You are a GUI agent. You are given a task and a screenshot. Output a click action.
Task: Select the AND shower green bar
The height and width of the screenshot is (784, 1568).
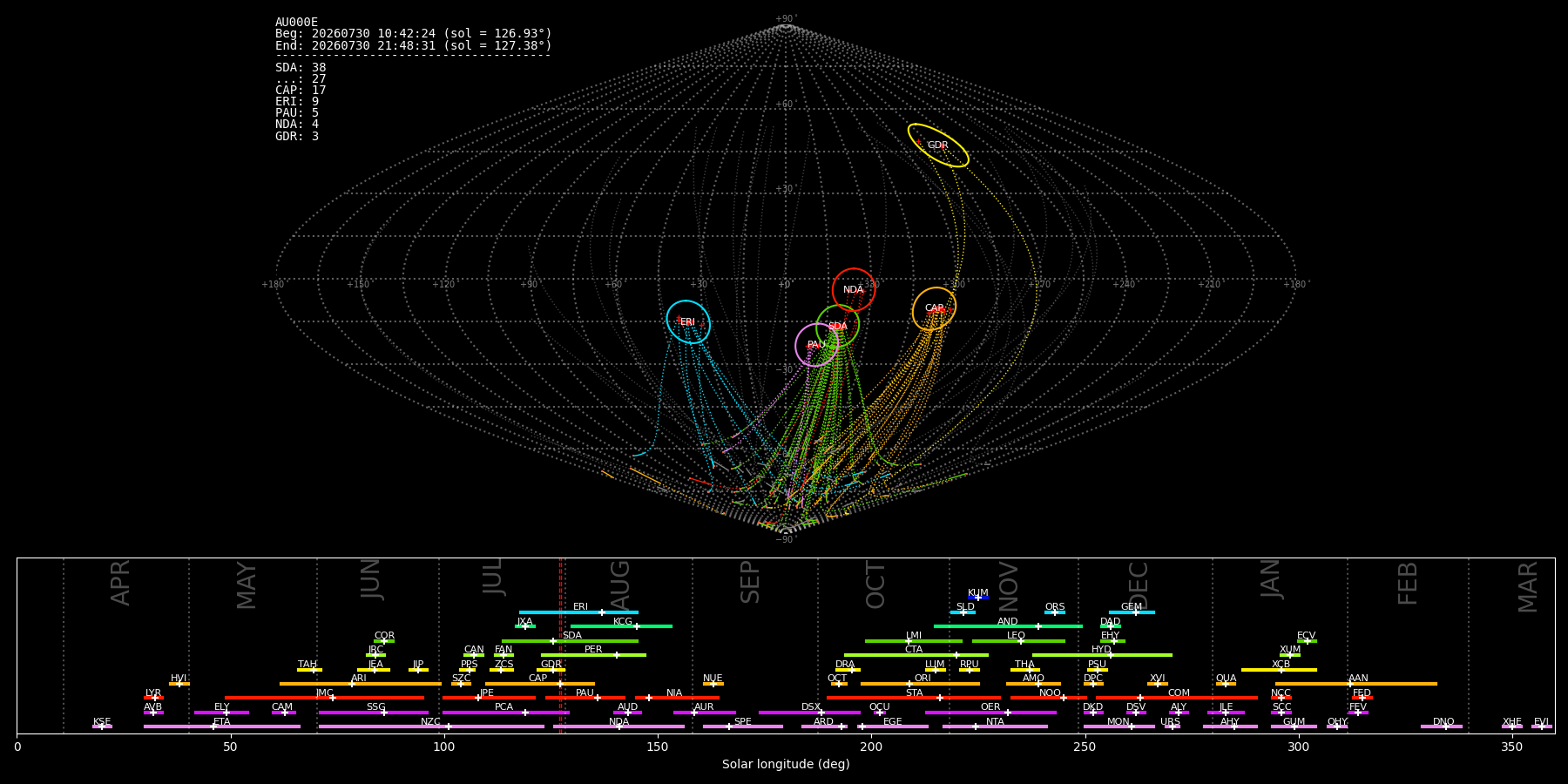1008,626
